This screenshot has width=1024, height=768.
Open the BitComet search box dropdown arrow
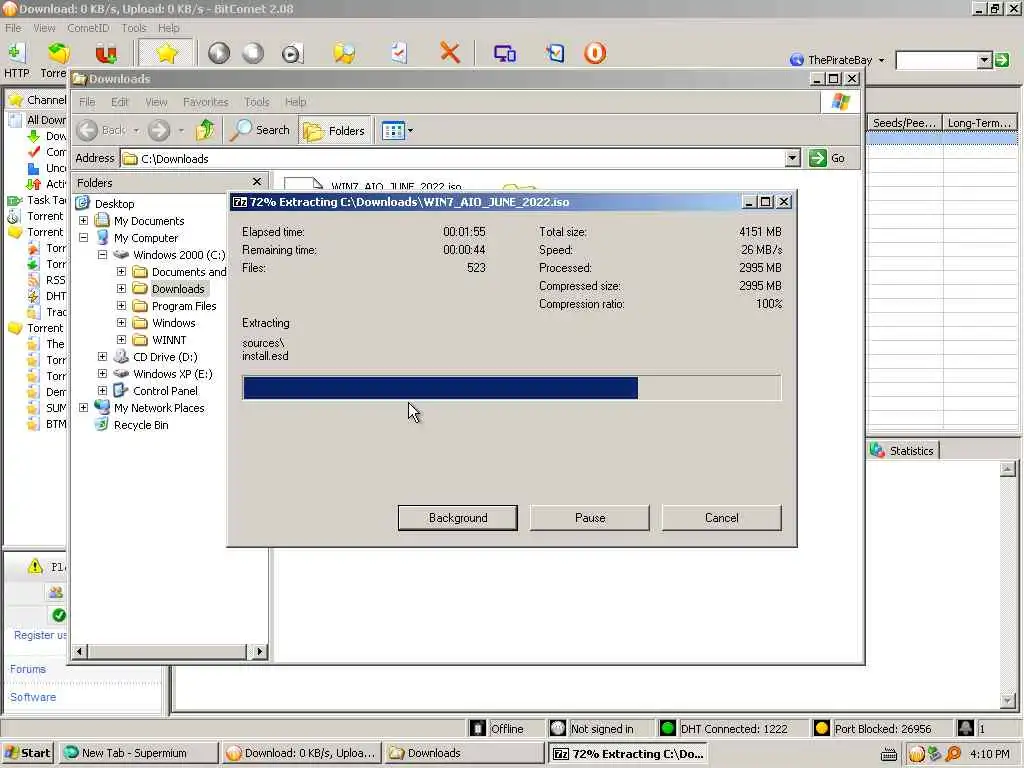(985, 60)
